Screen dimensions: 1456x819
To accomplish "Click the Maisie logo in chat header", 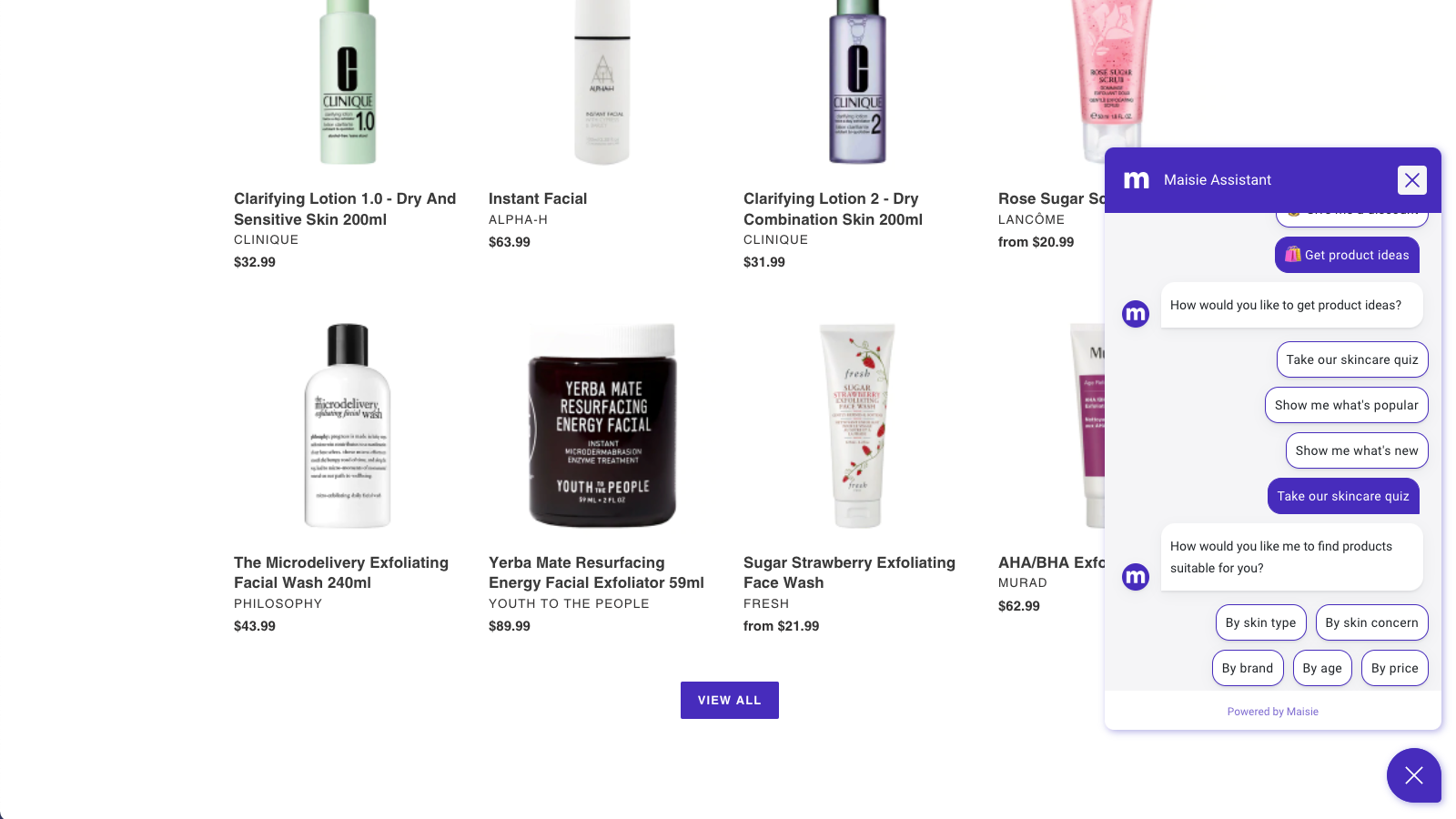I will (x=1137, y=180).
